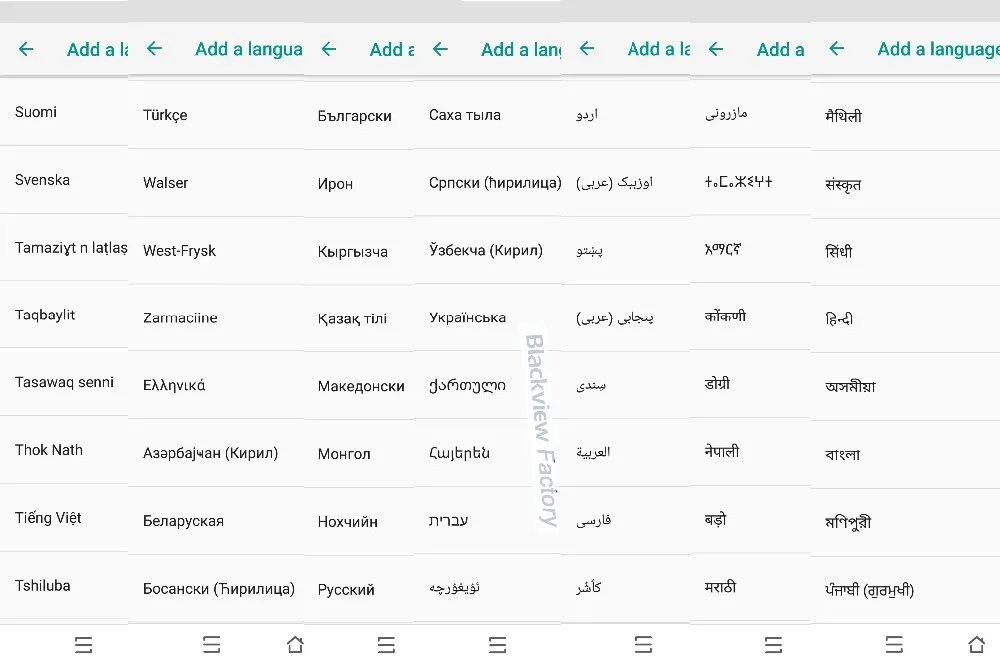
Task: Select हिन्दी from the language list
Action: pyautogui.click(x=905, y=319)
